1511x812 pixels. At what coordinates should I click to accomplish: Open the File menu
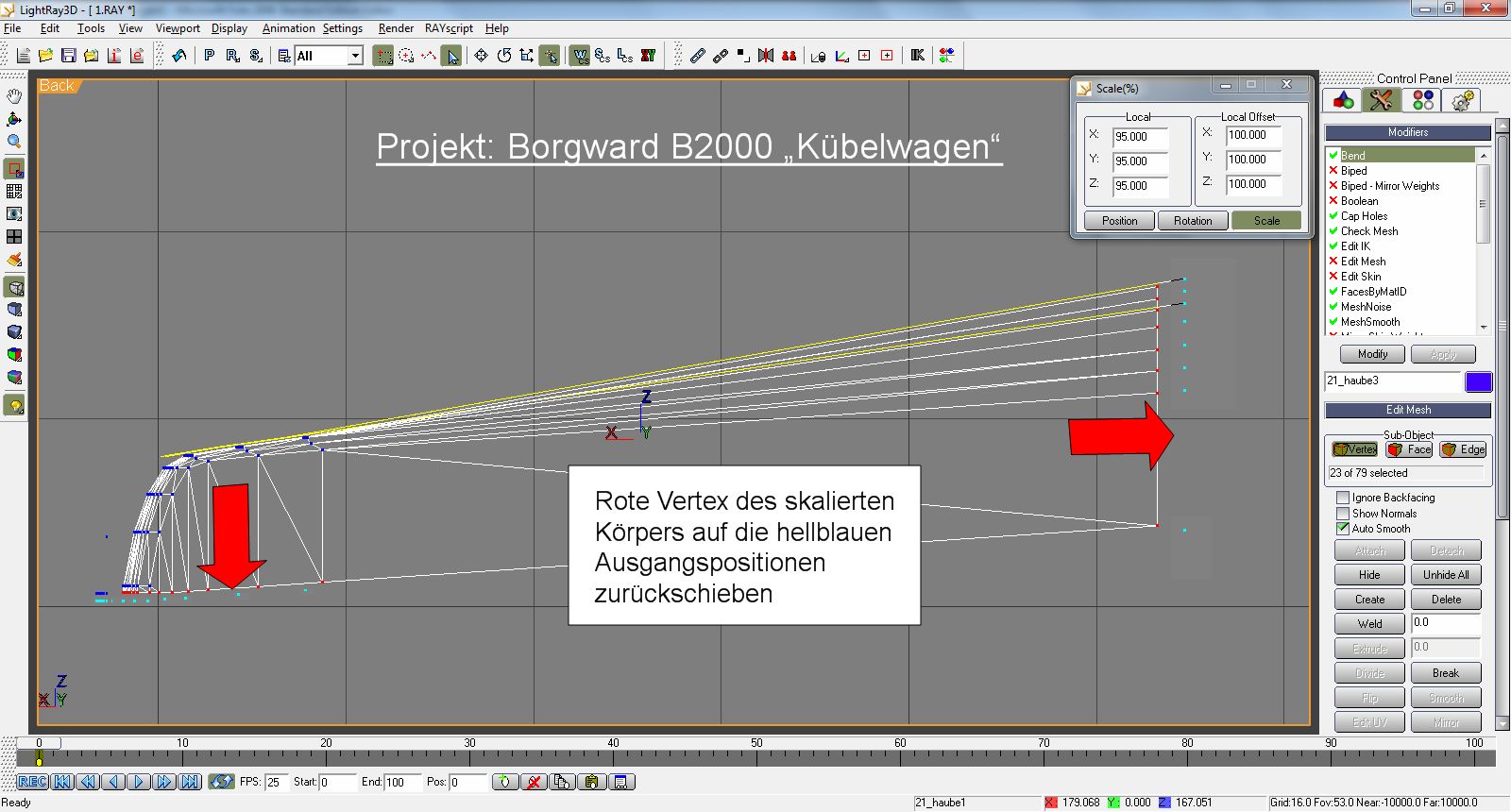pyautogui.click(x=12, y=28)
